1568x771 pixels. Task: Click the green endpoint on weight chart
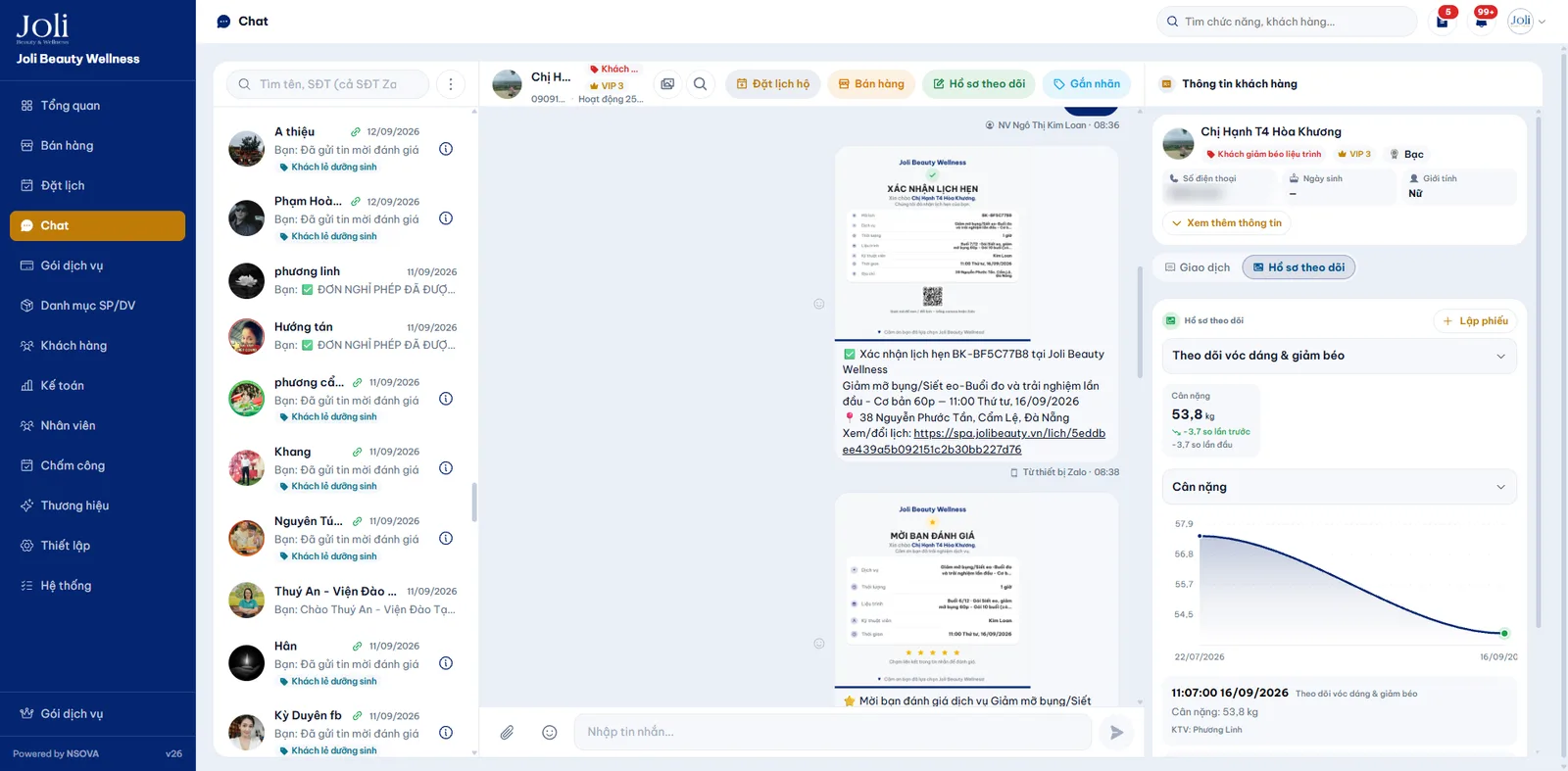[x=1504, y=634]
